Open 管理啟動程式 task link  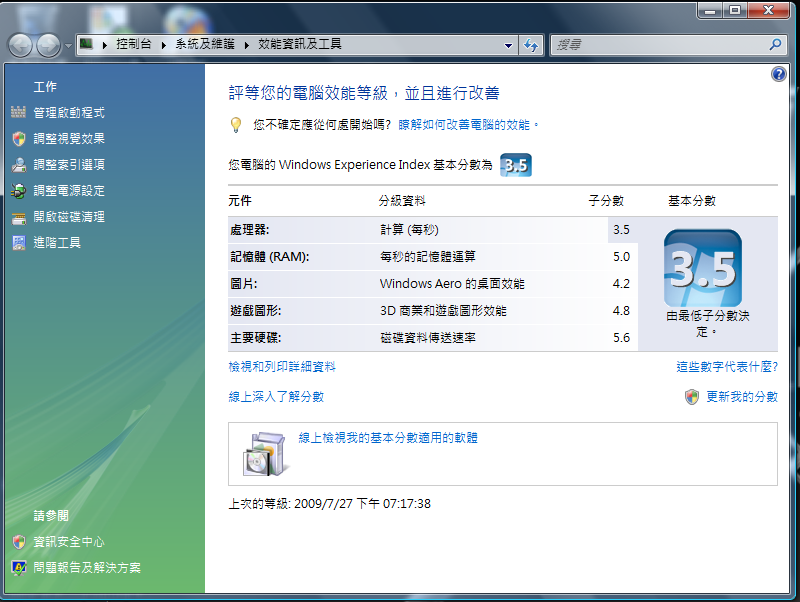(x=69, y=113)
